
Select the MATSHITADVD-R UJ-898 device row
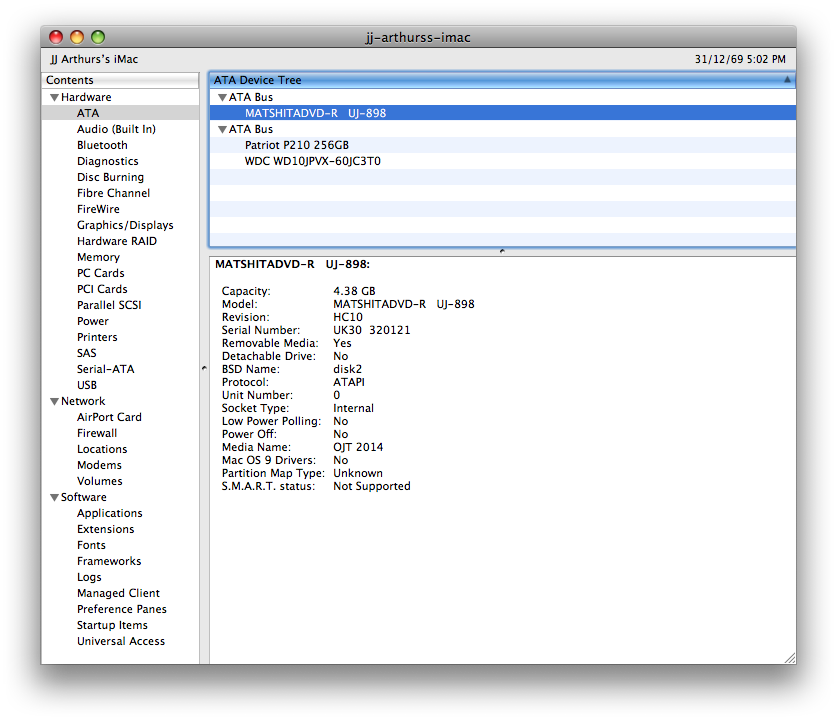(502, 113)
